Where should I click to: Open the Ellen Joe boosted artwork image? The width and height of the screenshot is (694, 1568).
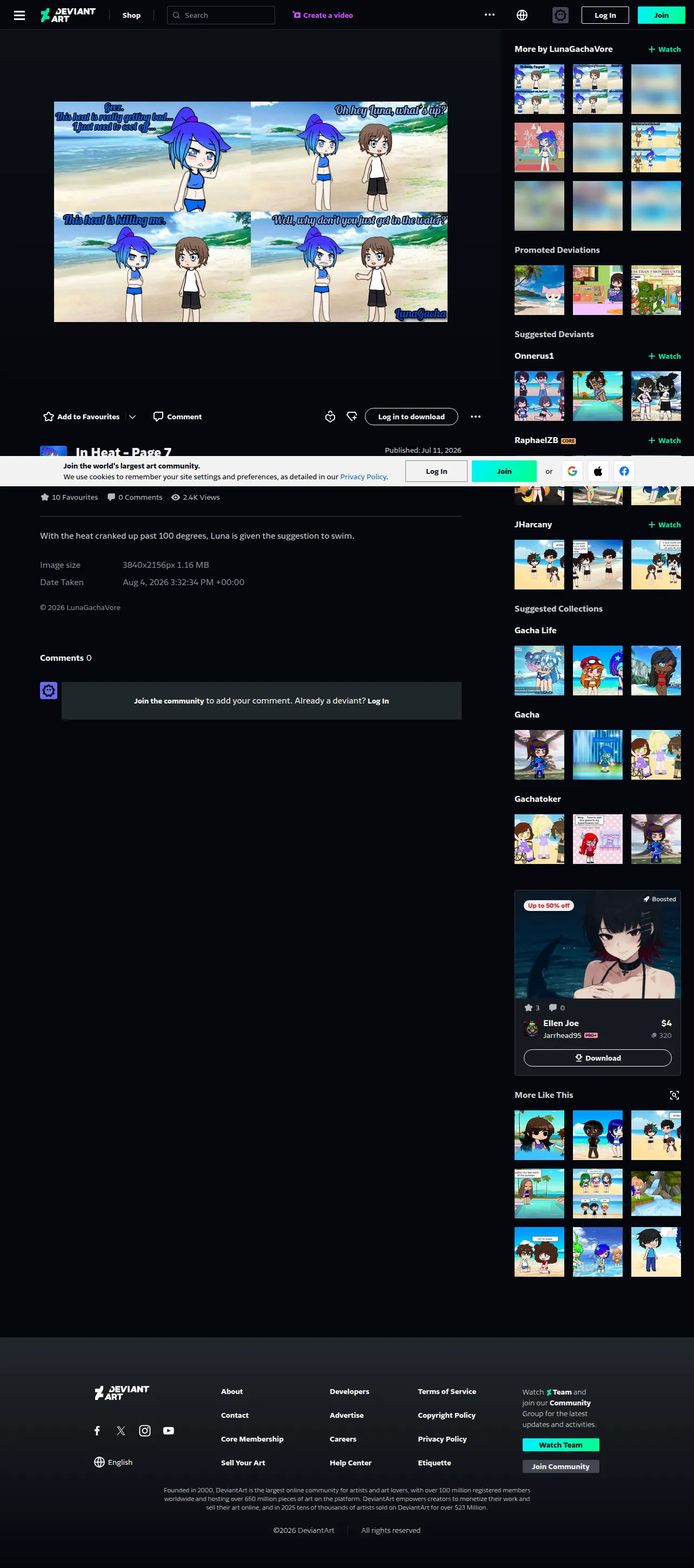[x=598, y=944]
